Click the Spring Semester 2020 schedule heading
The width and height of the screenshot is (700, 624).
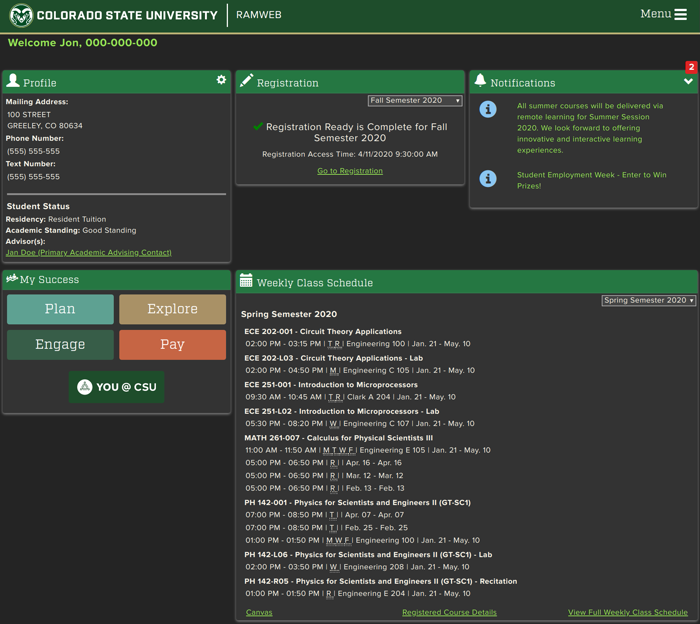coord(289,314)
